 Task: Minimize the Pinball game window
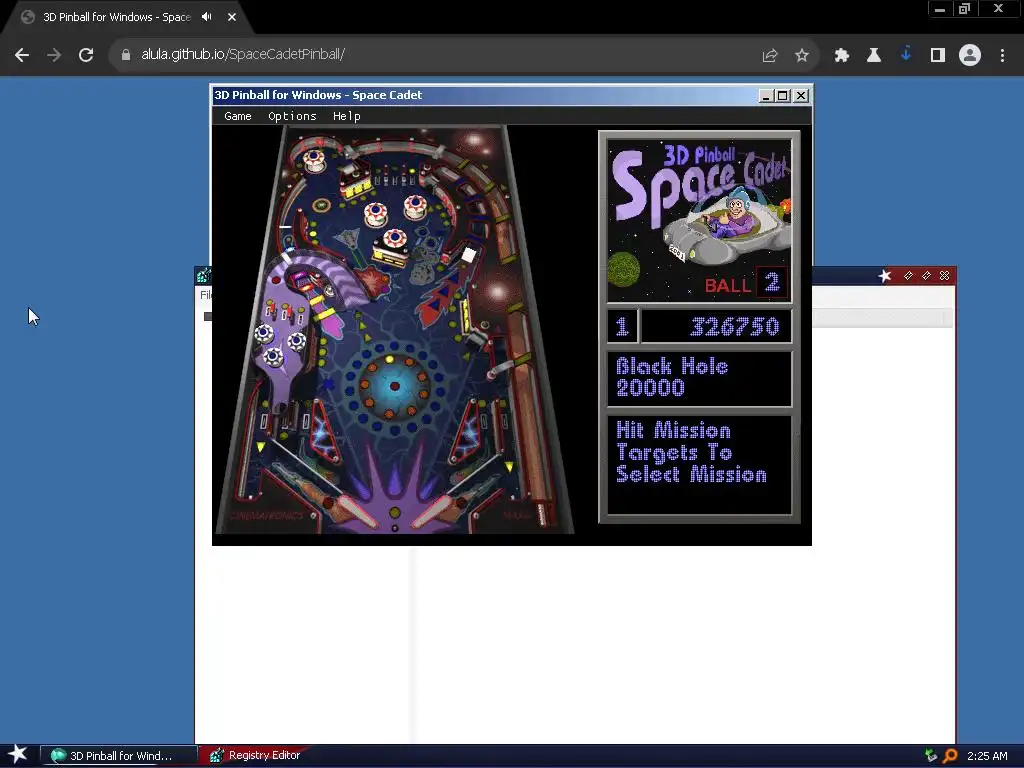point(766,96)
